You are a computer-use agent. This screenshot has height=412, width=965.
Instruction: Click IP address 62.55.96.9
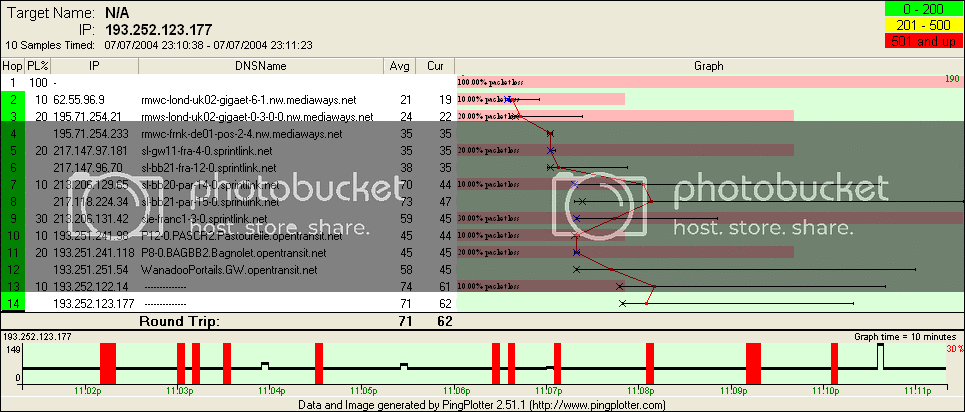(x=79, y=100)
